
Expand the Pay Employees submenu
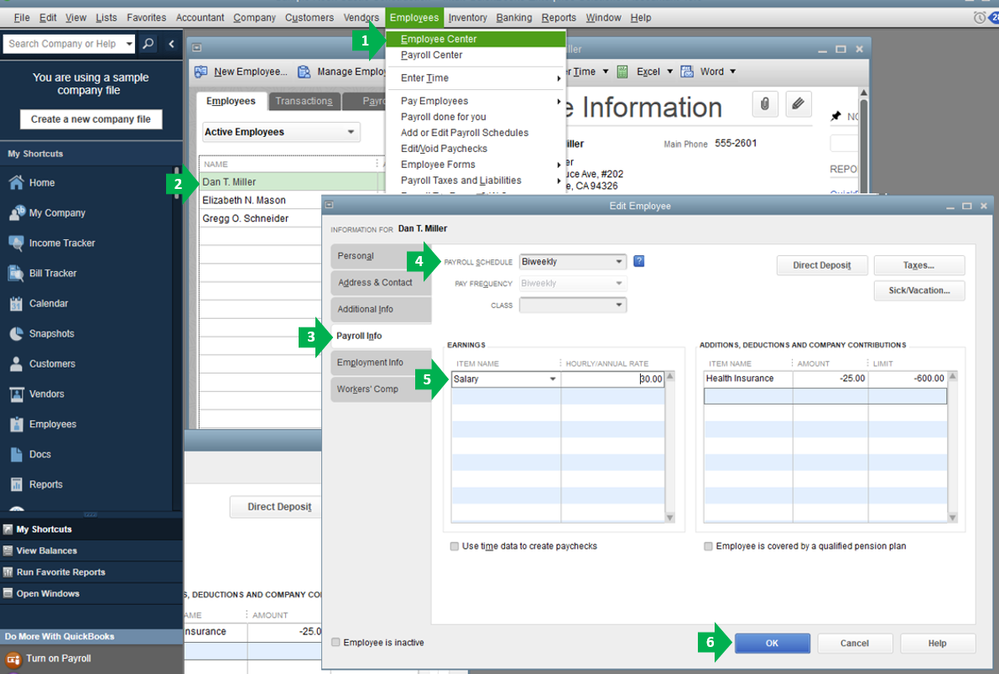(x=476, y=101)
